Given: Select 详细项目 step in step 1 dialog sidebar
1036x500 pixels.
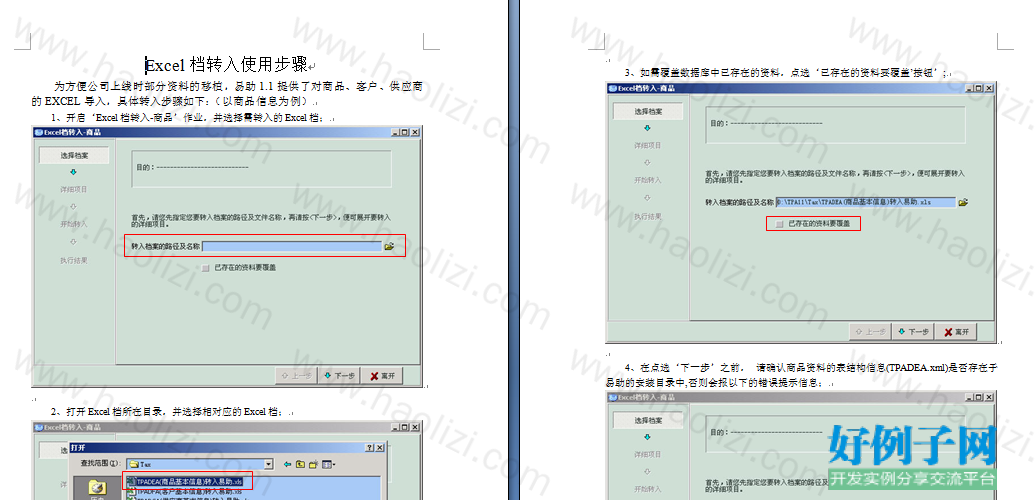Looking at the screenshot, I should (x=73, y=190).
